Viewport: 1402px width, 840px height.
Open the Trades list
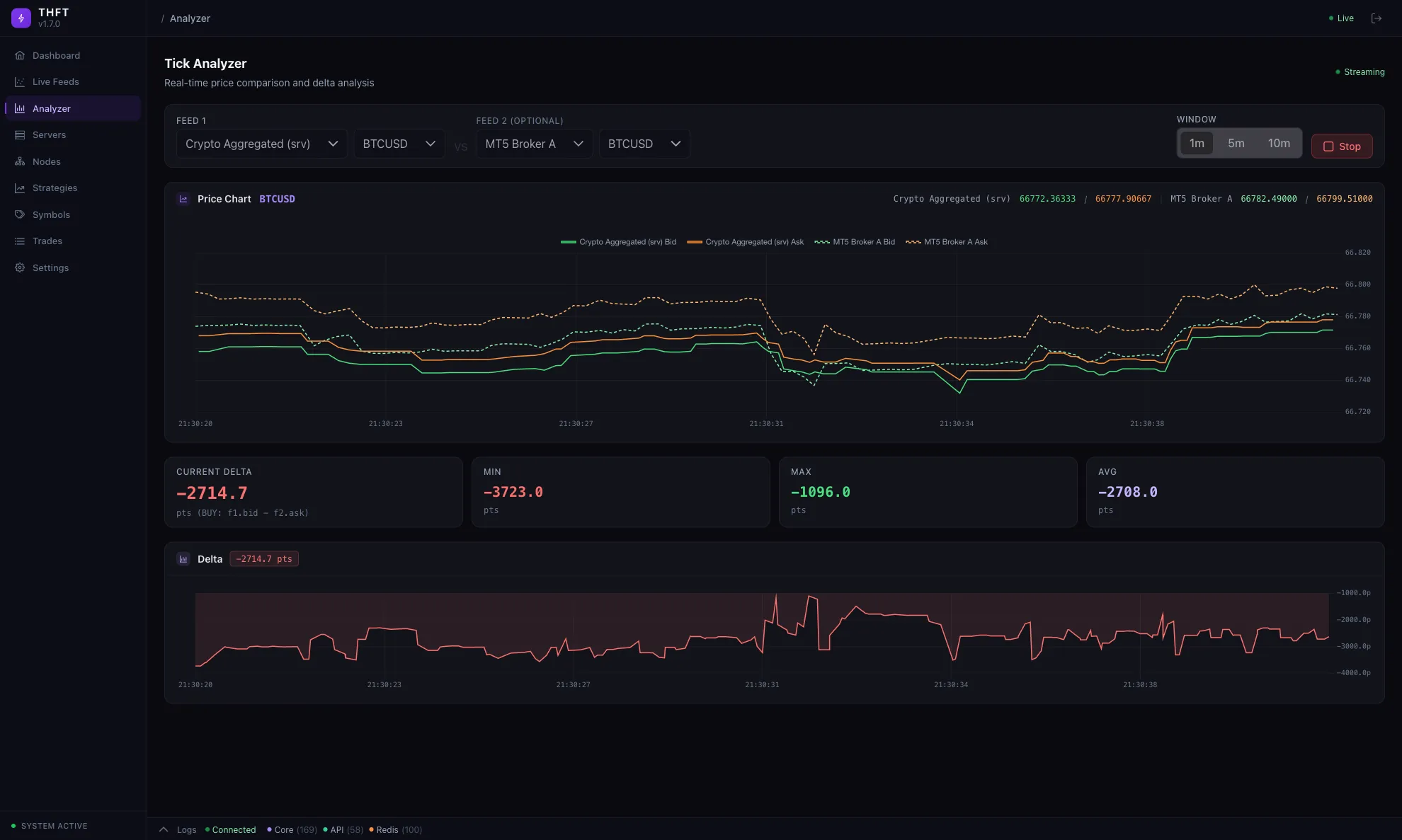pos(47,241)
